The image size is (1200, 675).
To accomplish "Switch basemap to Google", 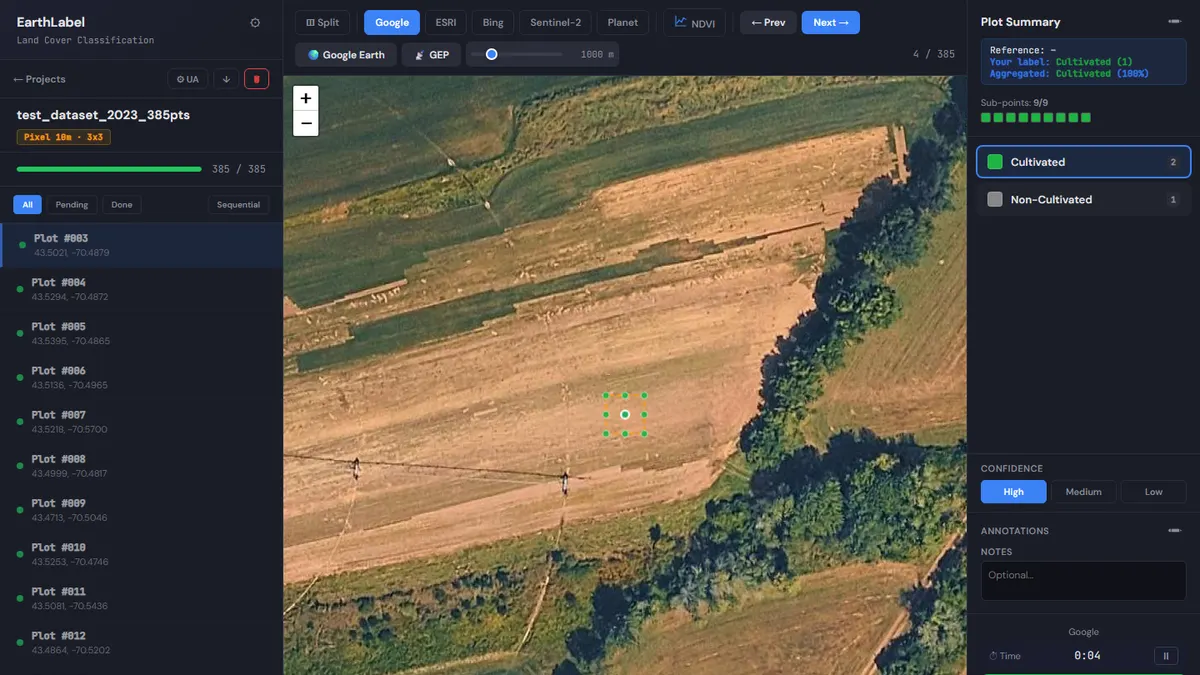I will [x=392, y=22].
